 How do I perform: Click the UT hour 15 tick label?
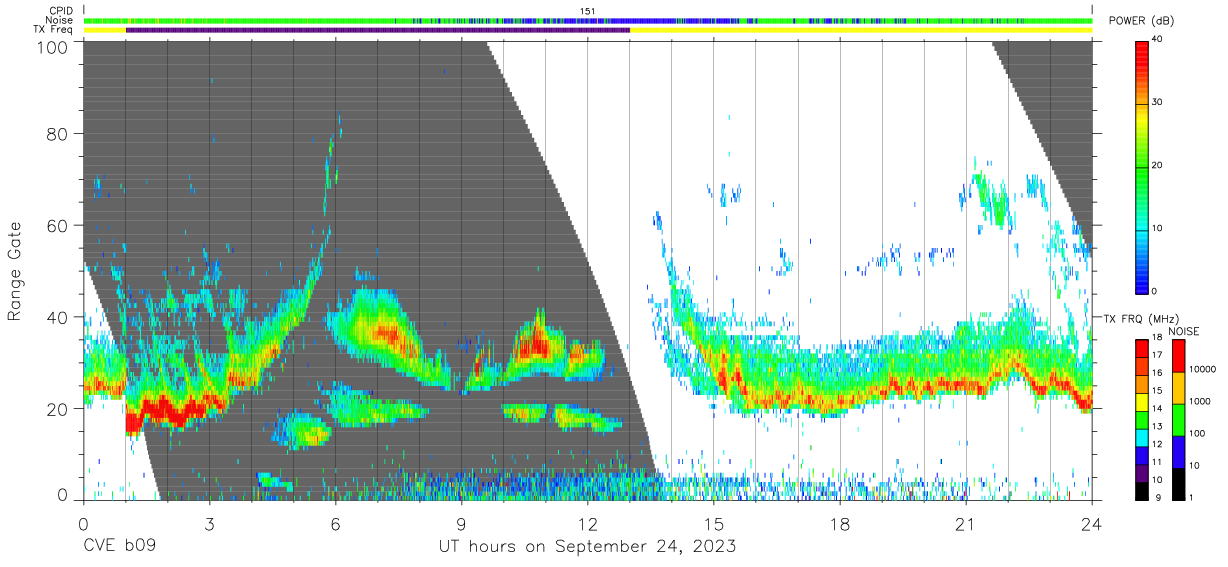713,524
